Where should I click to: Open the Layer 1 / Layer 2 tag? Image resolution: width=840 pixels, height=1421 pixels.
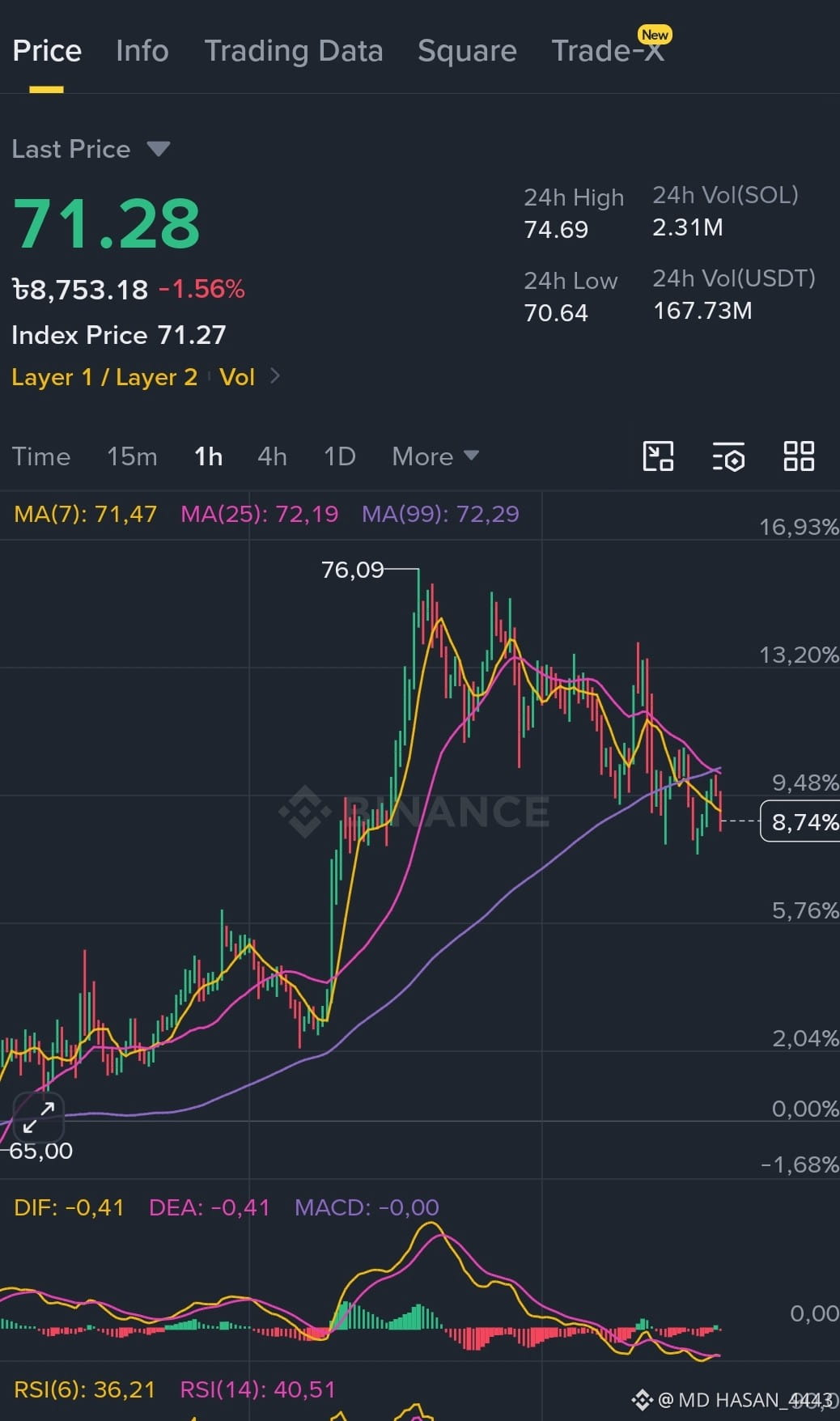[x=104, y=377]
